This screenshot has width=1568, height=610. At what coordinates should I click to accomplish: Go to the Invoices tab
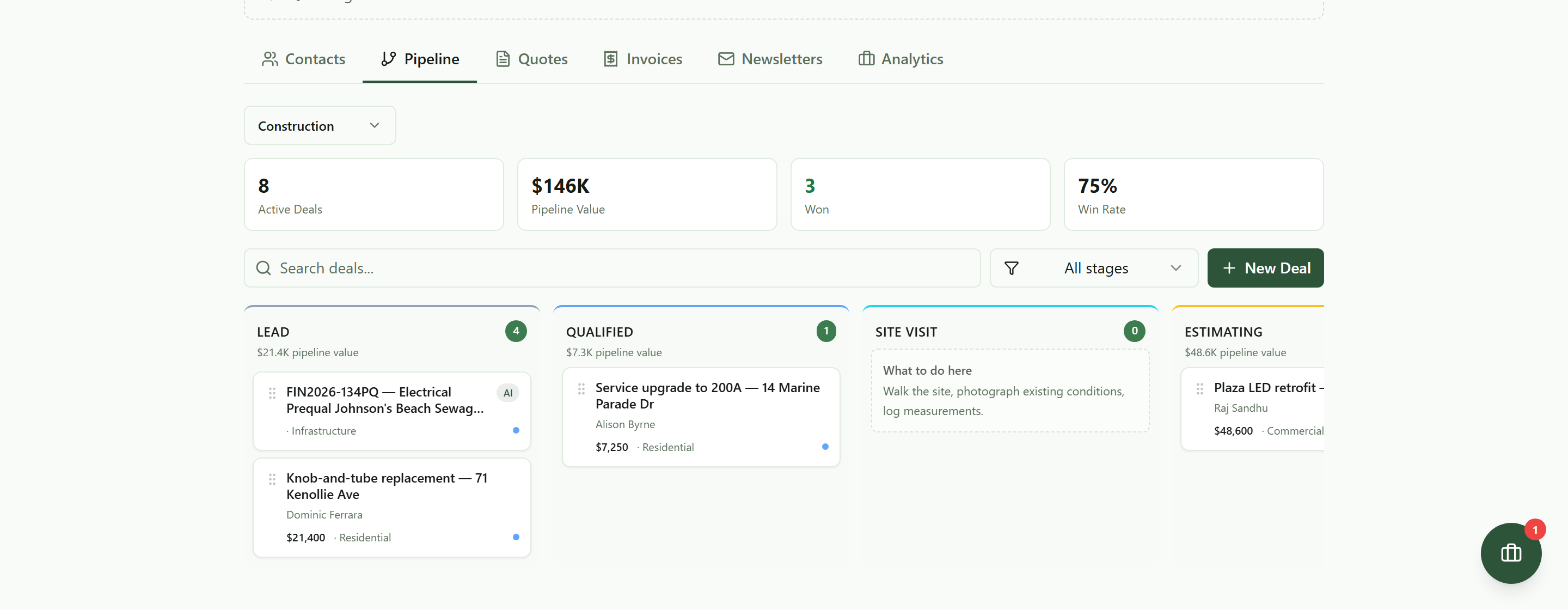click(x=643, y=59)
